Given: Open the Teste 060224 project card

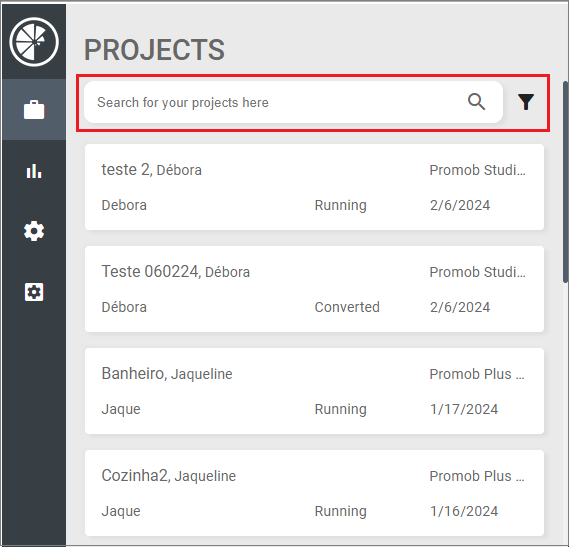Looking at the screenshot, I should (x=314, y=289).
